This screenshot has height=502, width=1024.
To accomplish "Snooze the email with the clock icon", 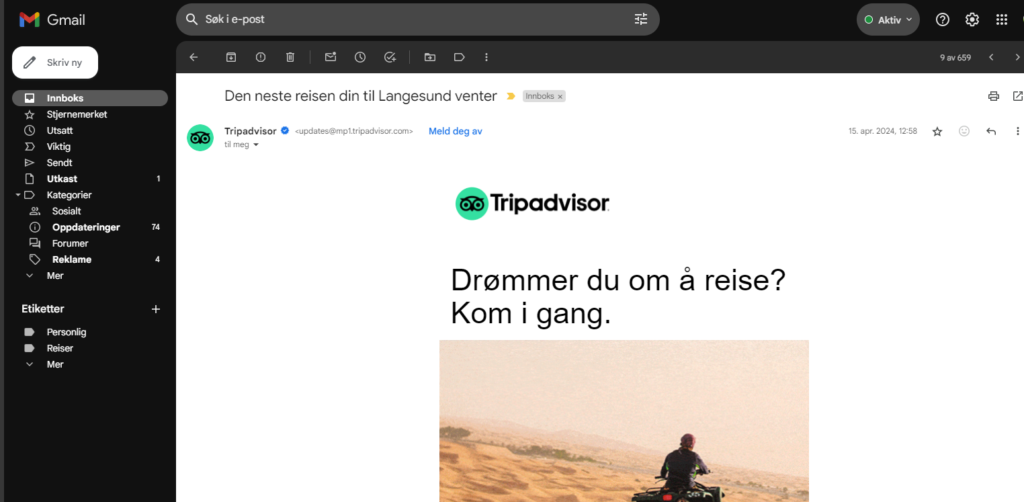I will point(360,57).
